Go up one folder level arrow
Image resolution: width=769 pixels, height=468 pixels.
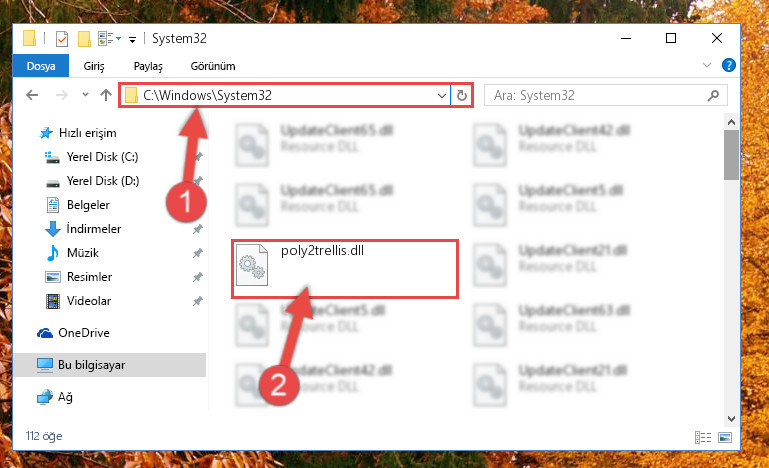[x=106, y=95]
